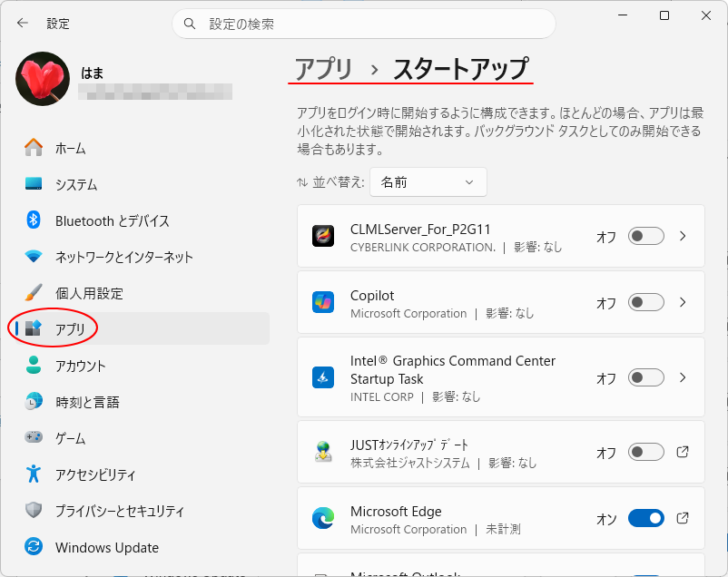Turn on Intel Graphics Command Center toggle
Image resolution: width=728 pixels, height=577 pixels.
[x=646, y=377]
